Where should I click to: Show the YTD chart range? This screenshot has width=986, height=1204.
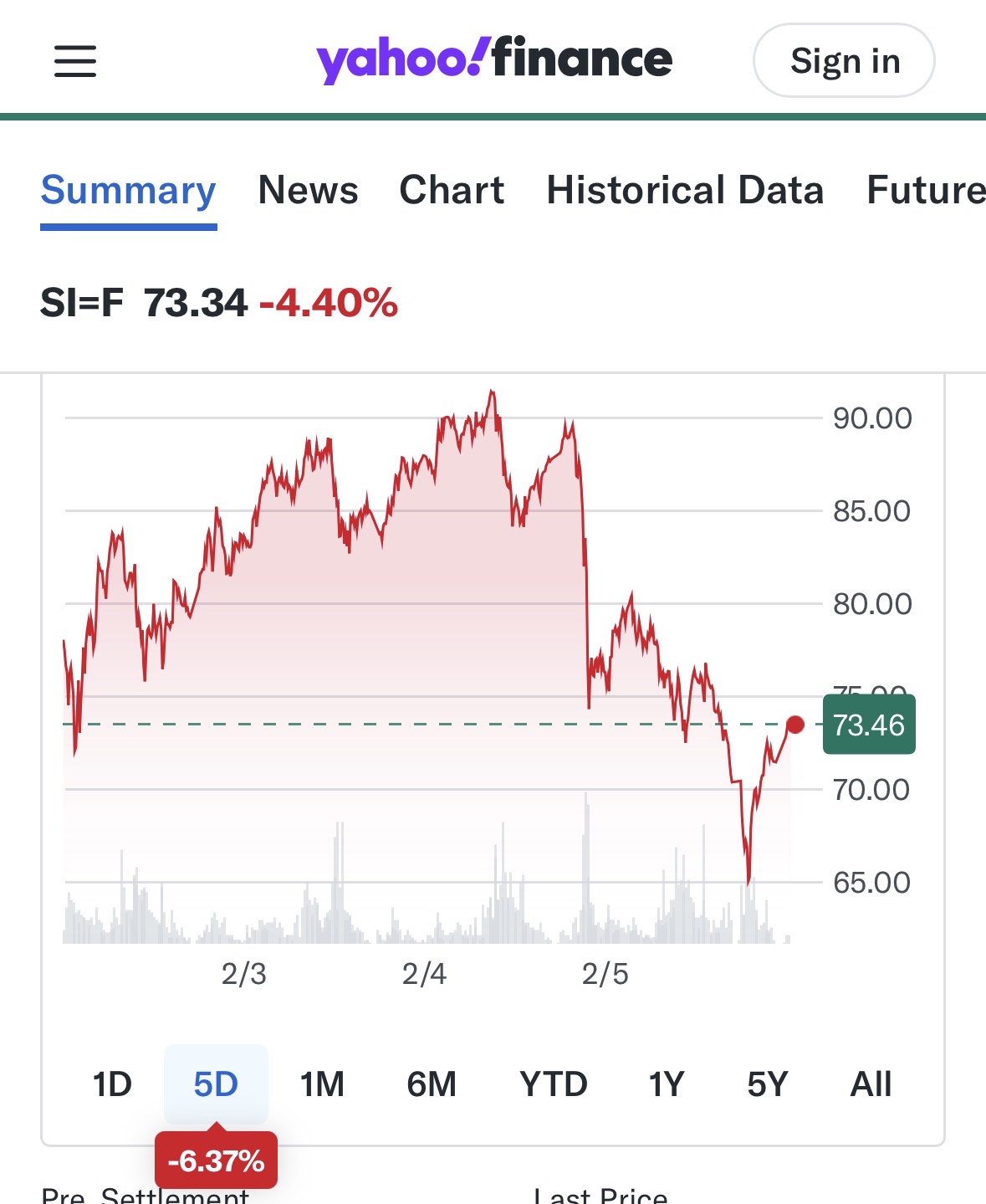(553, 1084)
